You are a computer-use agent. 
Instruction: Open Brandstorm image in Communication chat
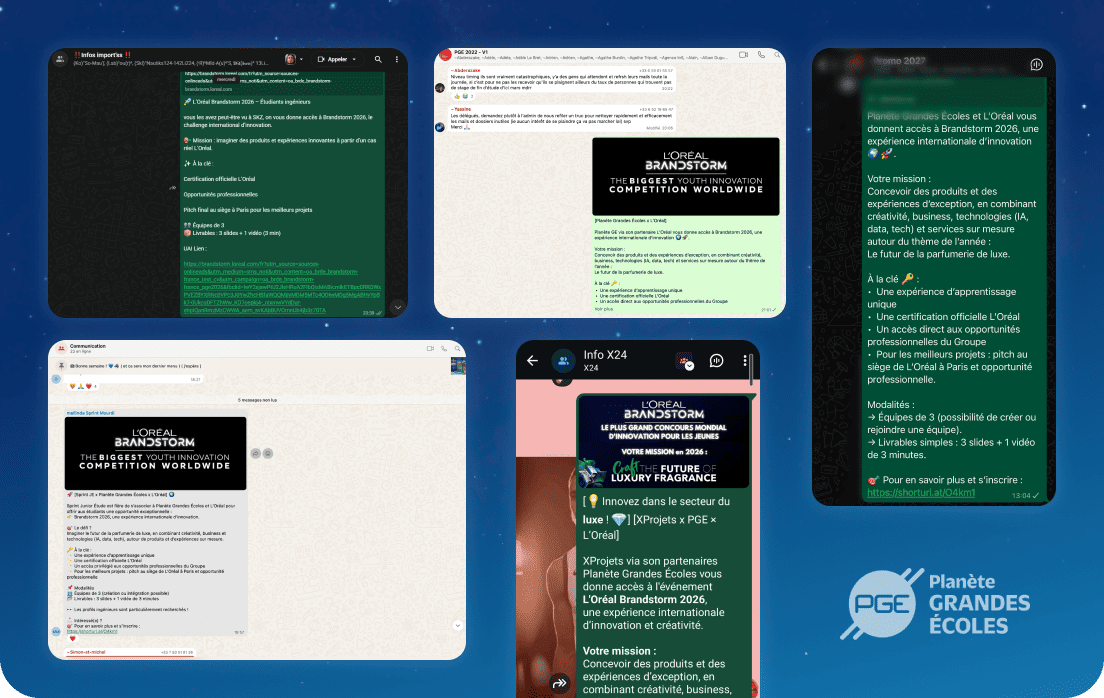[155, 453]
